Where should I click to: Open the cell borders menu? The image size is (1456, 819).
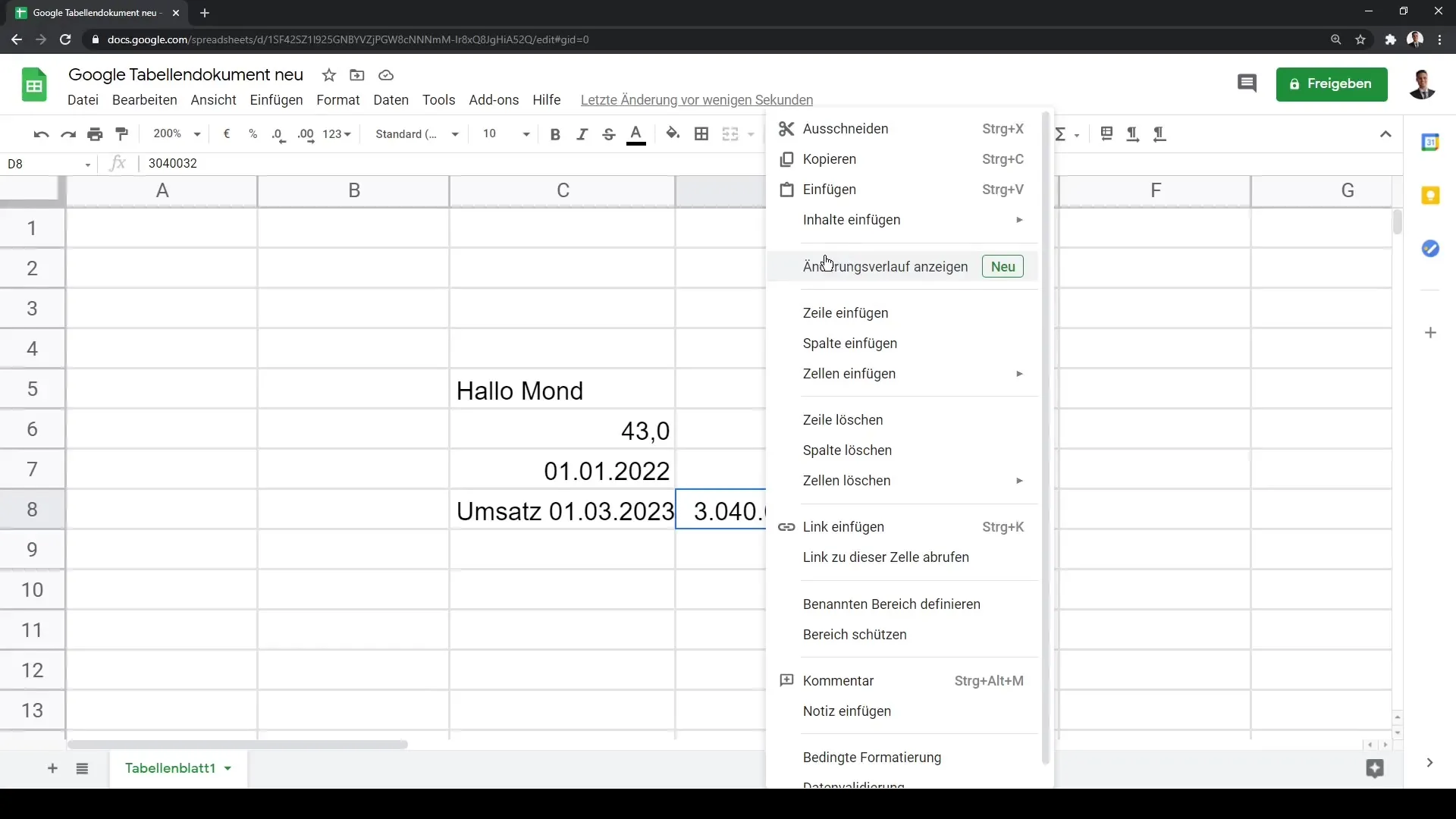tap(701, 134)
